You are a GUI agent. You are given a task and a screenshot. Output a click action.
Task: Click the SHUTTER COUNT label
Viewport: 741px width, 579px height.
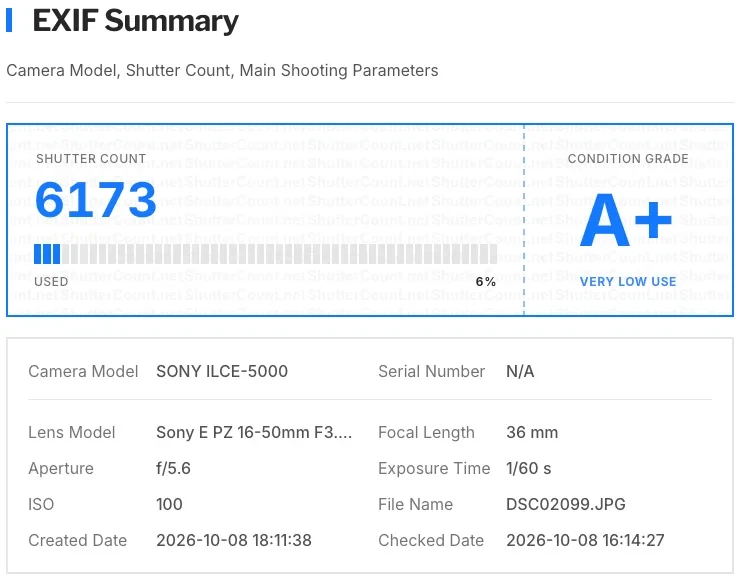(x=91, y=158)
